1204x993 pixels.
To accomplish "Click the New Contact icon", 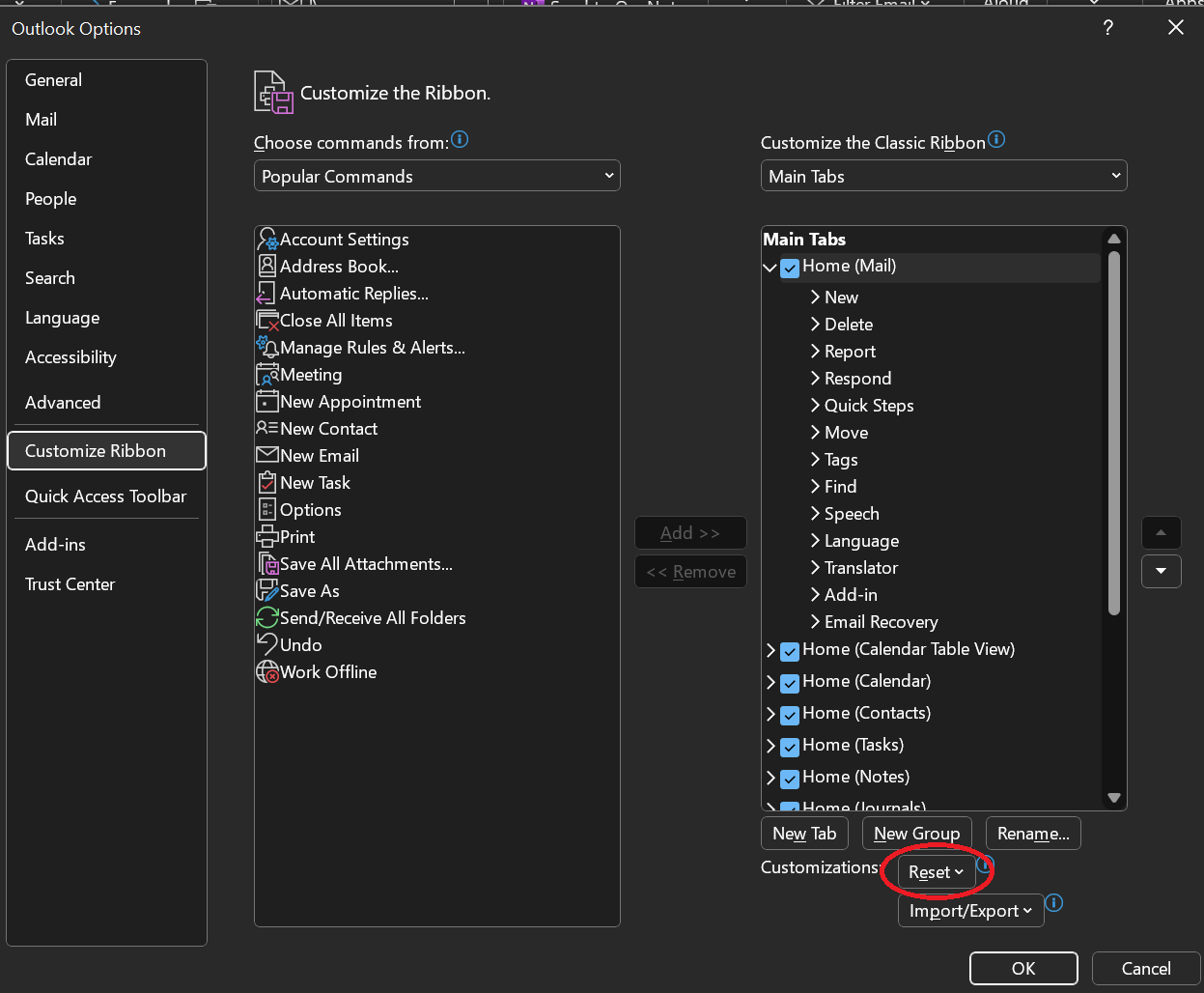I will (x=267, y=429).
